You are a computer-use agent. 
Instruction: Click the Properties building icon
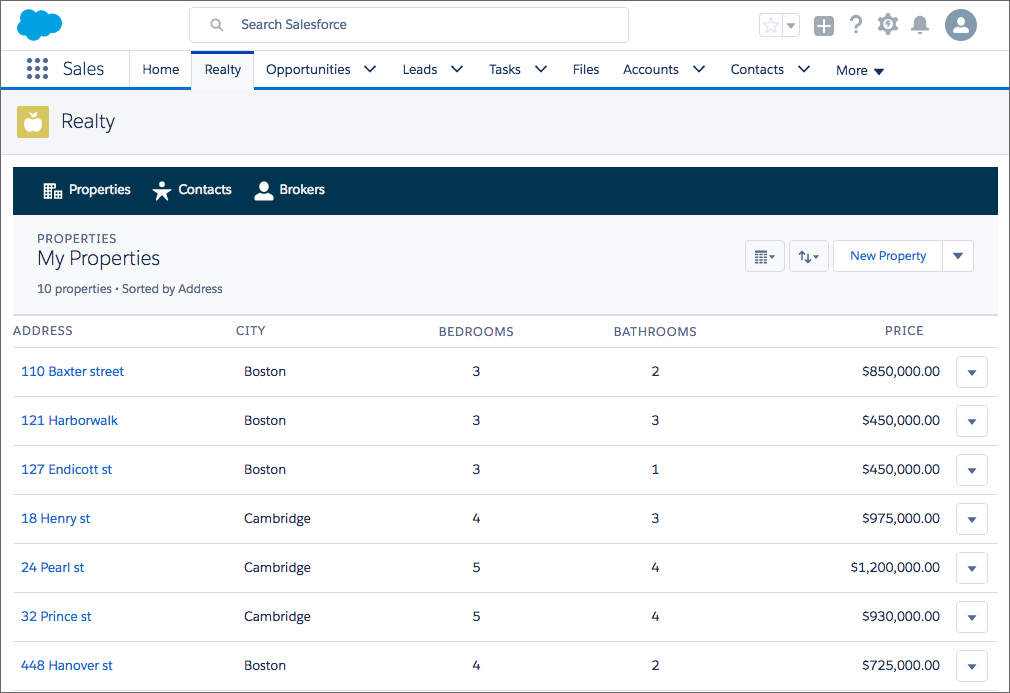pos(52,191)
